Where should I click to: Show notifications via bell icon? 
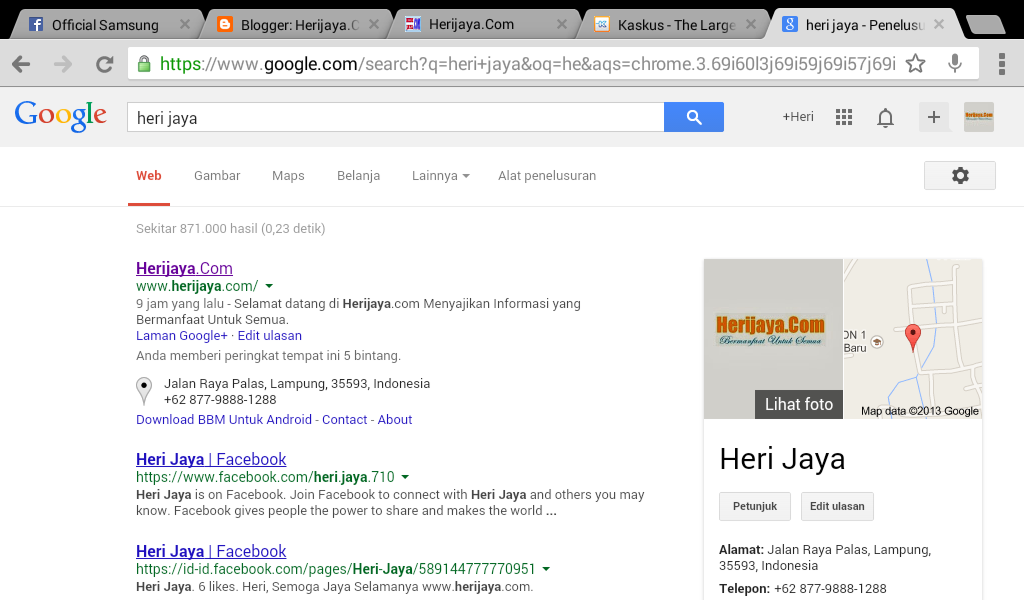tap(885, 118)
